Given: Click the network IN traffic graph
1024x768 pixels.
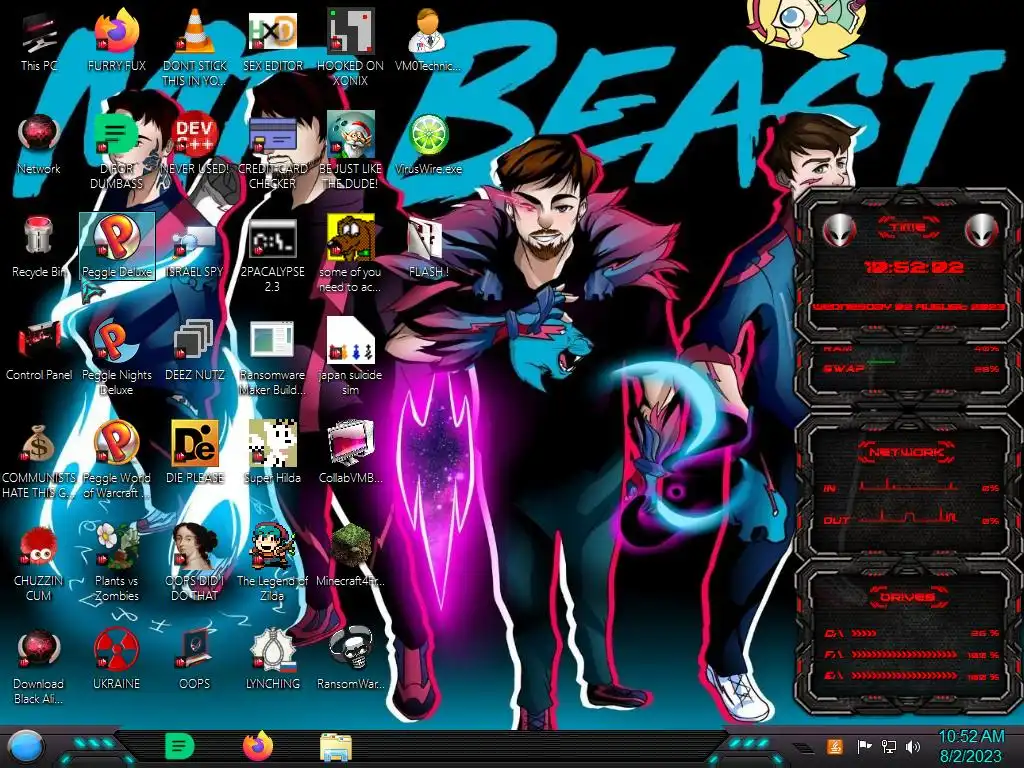Looking at the screenshot, I should pos(909,486).
